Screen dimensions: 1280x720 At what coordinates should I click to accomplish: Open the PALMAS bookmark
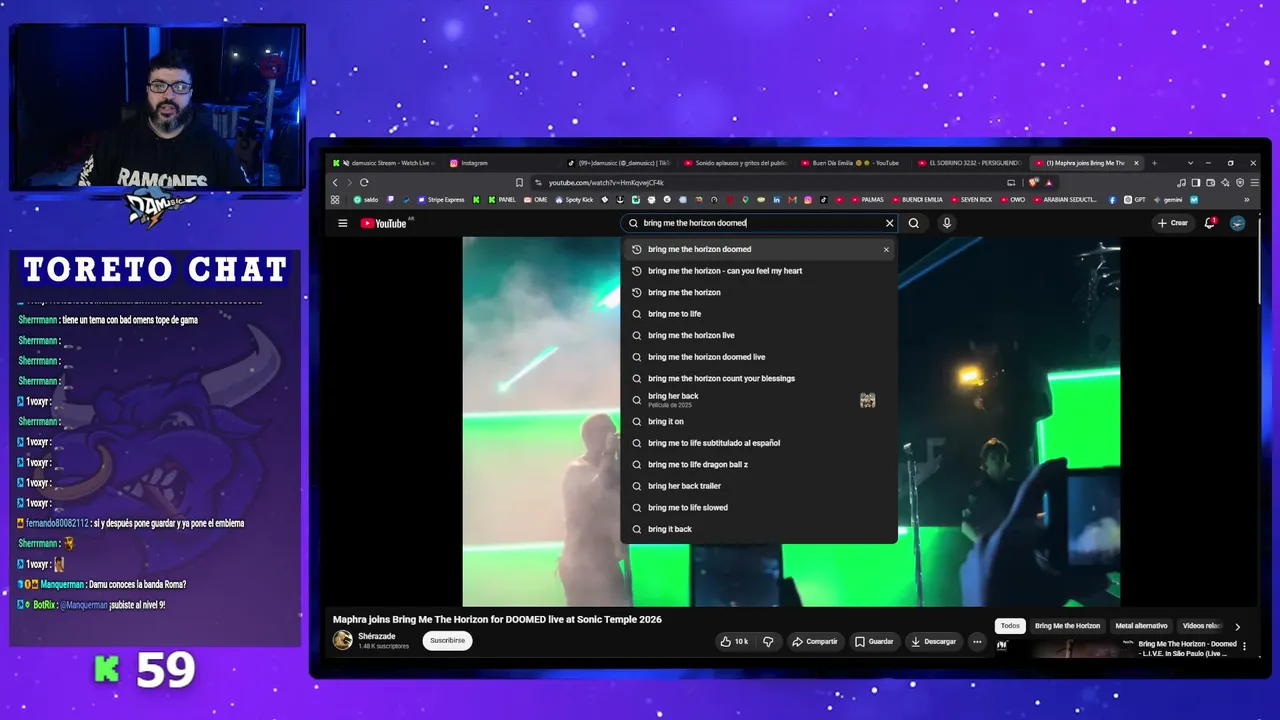(x=867, y=200)
